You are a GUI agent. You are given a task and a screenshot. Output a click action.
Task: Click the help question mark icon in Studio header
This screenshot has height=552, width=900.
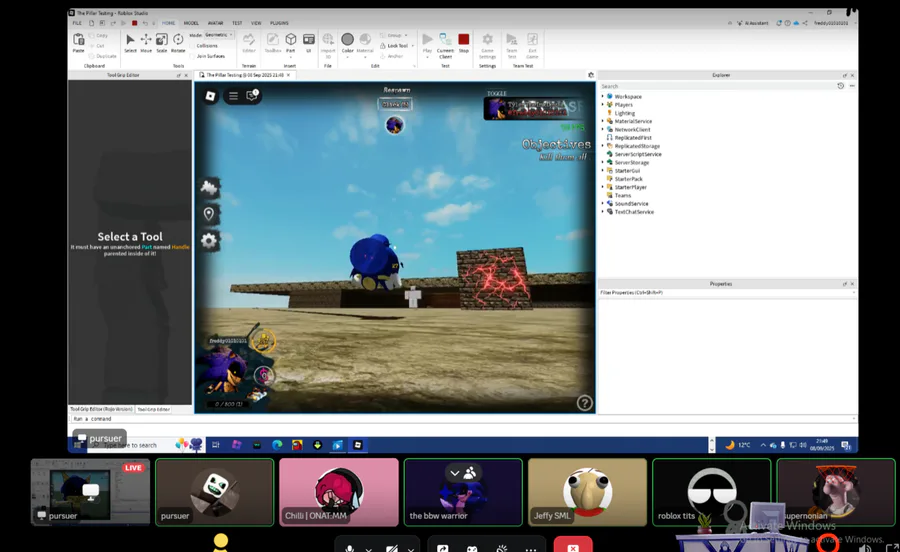788,23
